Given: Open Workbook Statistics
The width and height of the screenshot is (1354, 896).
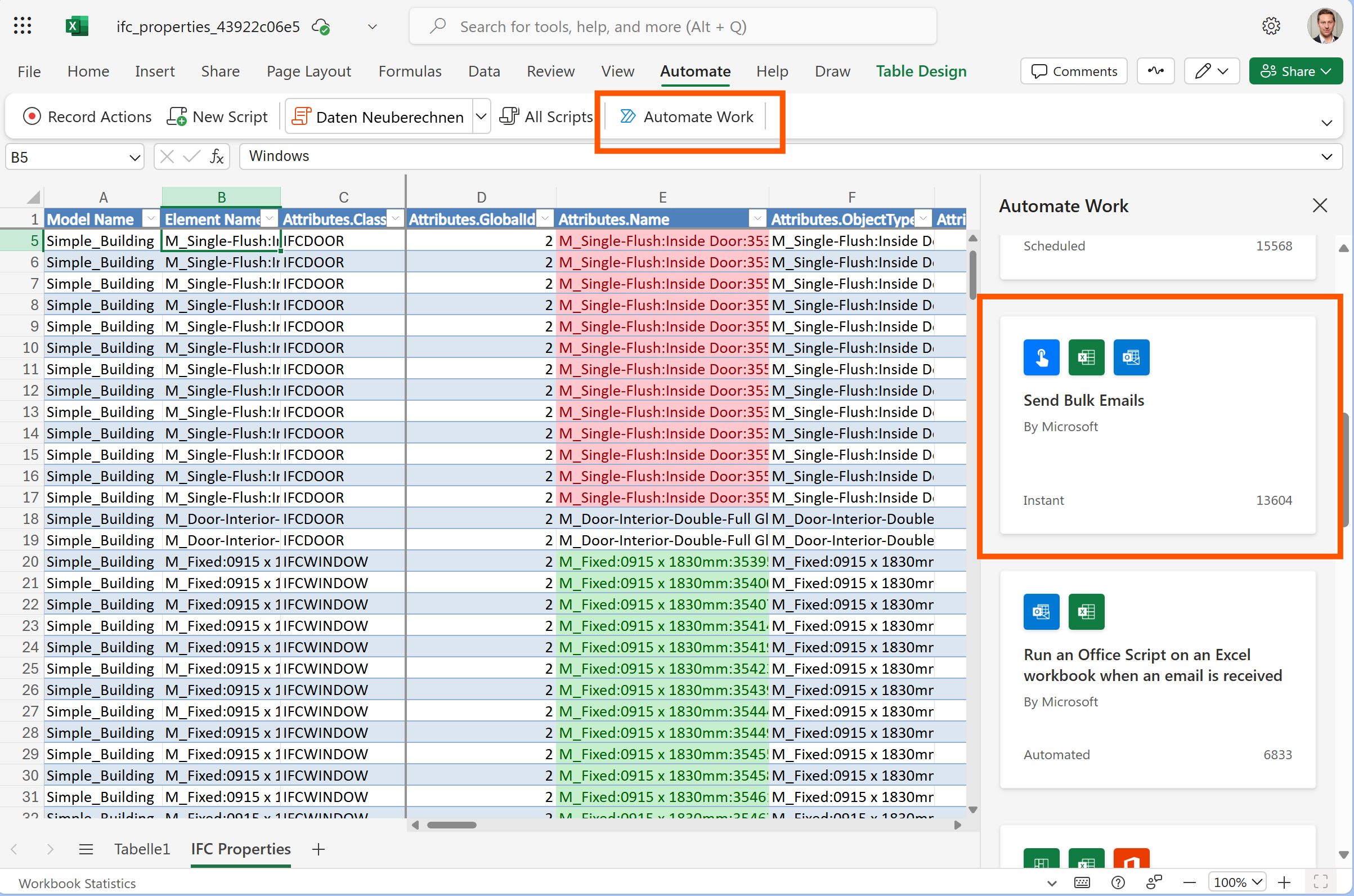Looking at the screenshot, I should [x=77, y=883].
